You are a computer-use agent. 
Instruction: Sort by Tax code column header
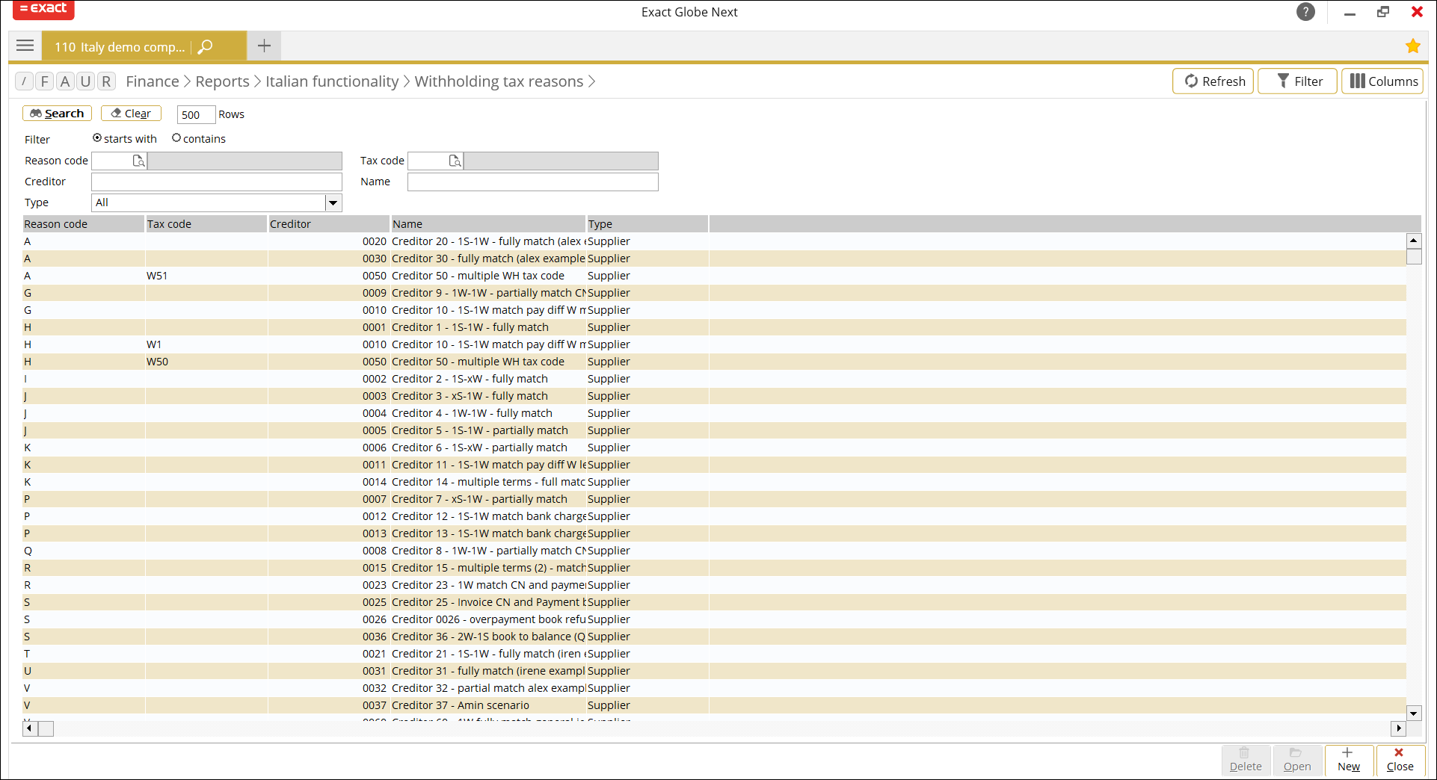206,224
